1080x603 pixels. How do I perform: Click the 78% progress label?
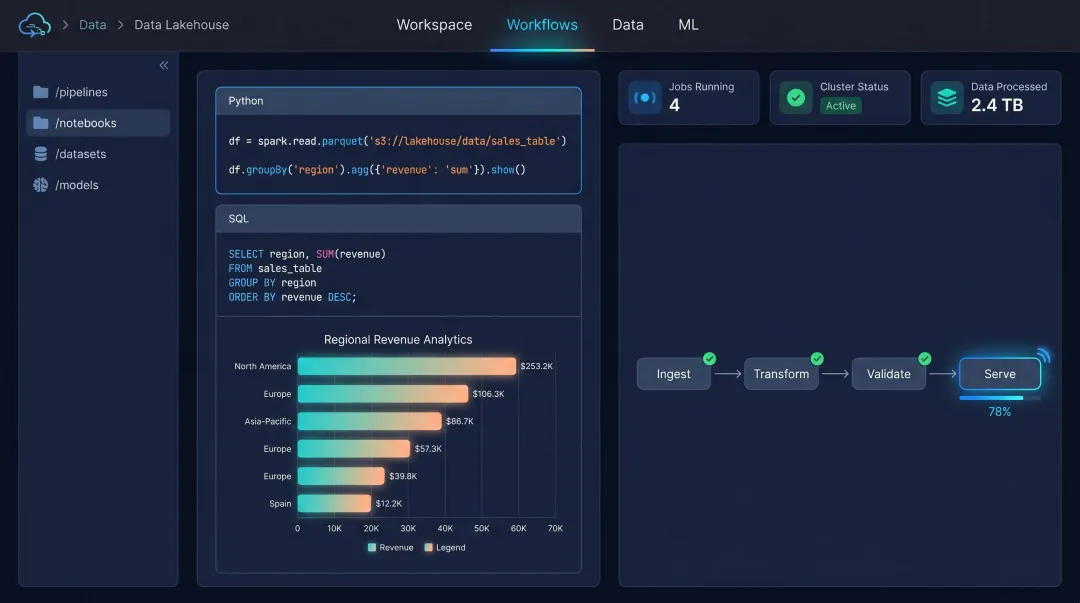pyautogui.click(x=999, y=412)
